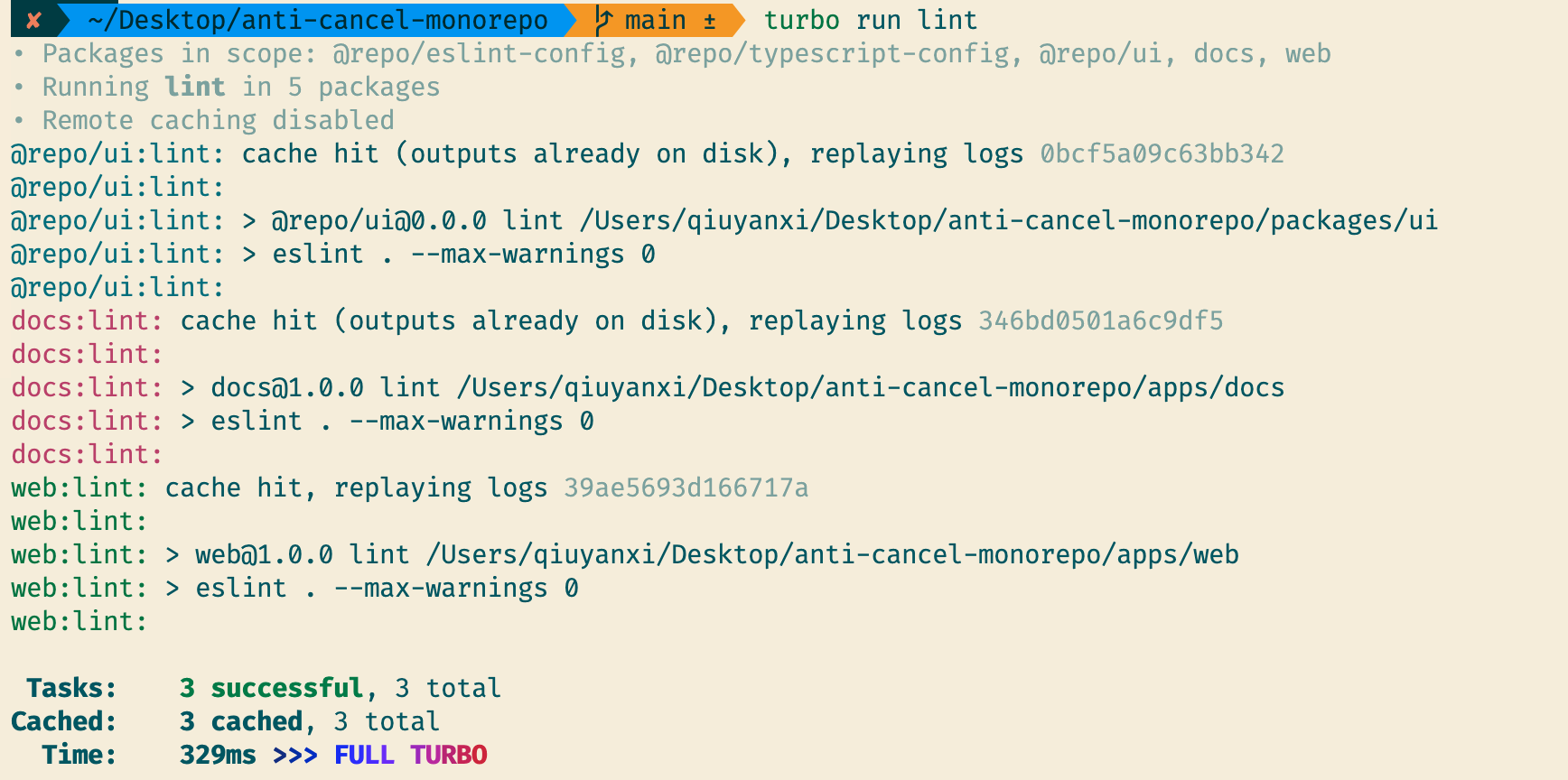The width and height of the screenshot is (1568, 780).
Task: Click the git branch icon in prompt
Action: click(603, 20)
